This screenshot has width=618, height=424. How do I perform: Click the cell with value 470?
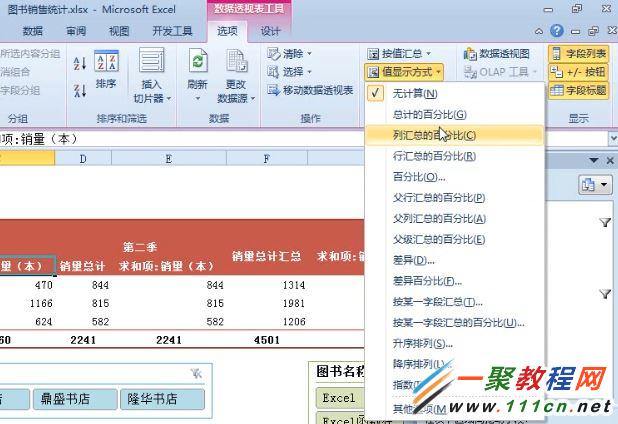[x=27, y=285]
